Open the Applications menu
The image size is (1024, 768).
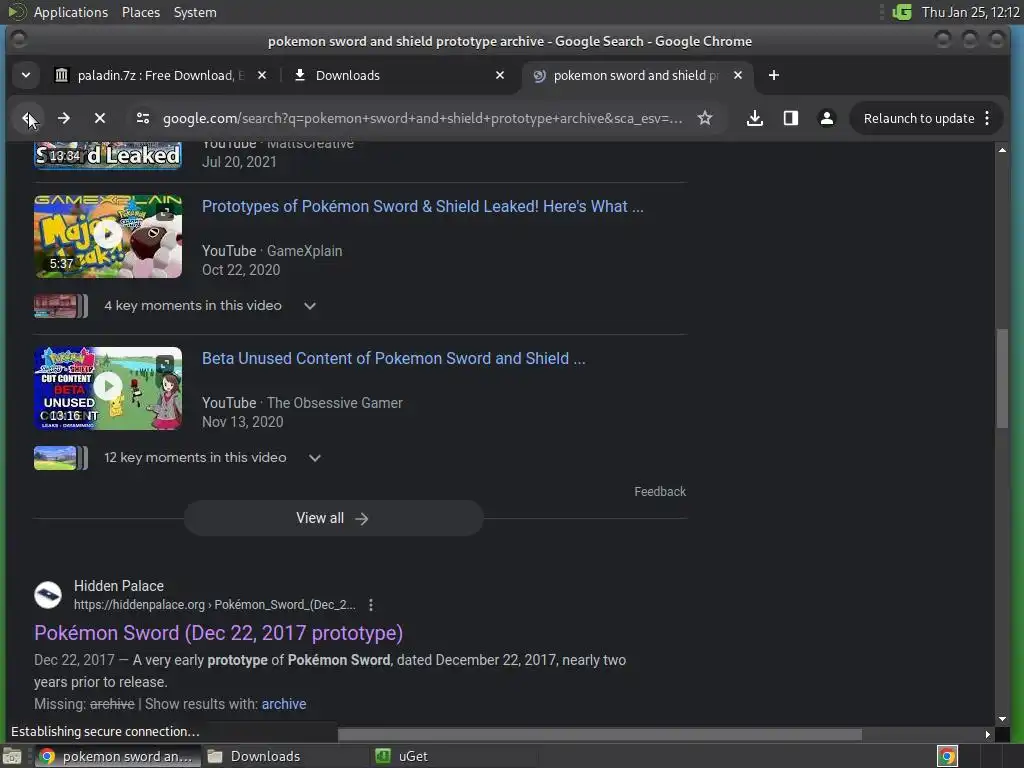click(x=71, y=12)
